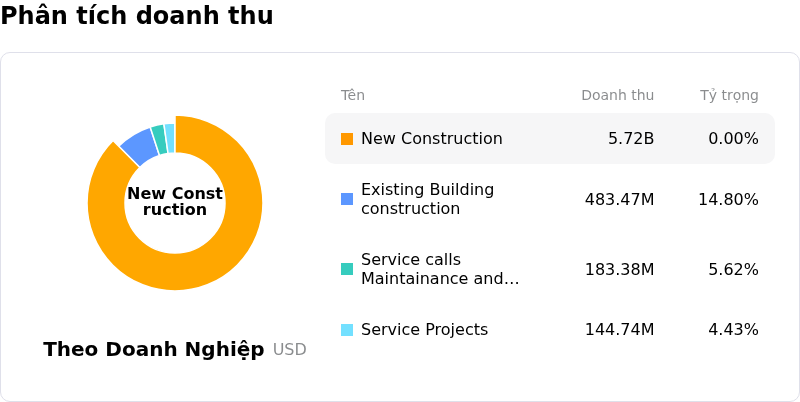Click the 14.80% share value
The width and height of the screenshot is (800, 402).
pyautogui.click(x=728, y=199)
